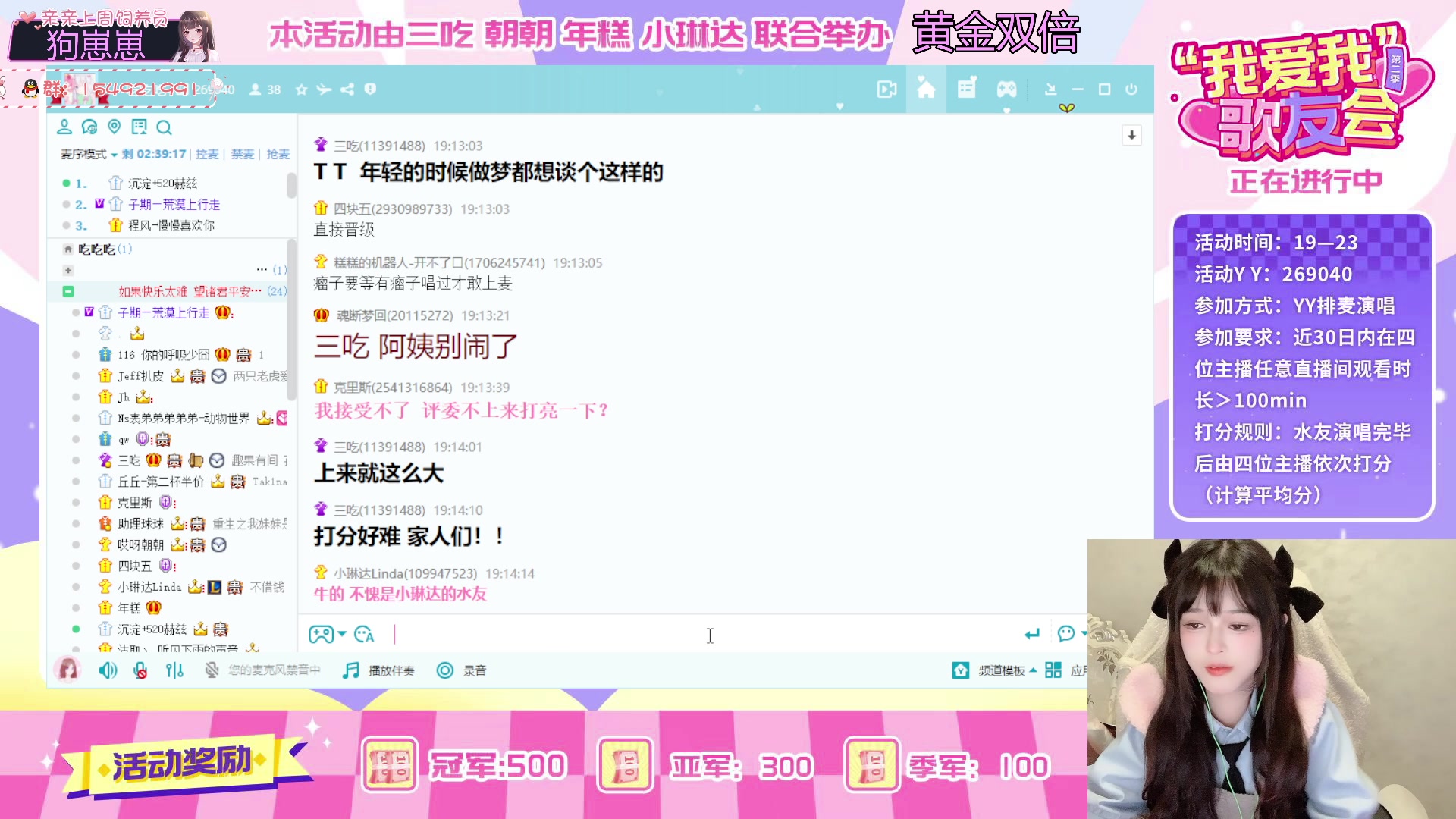
Task: Expand the collapsed plus sub-channel
Action: pyautogui.click(x=68, y=270)
